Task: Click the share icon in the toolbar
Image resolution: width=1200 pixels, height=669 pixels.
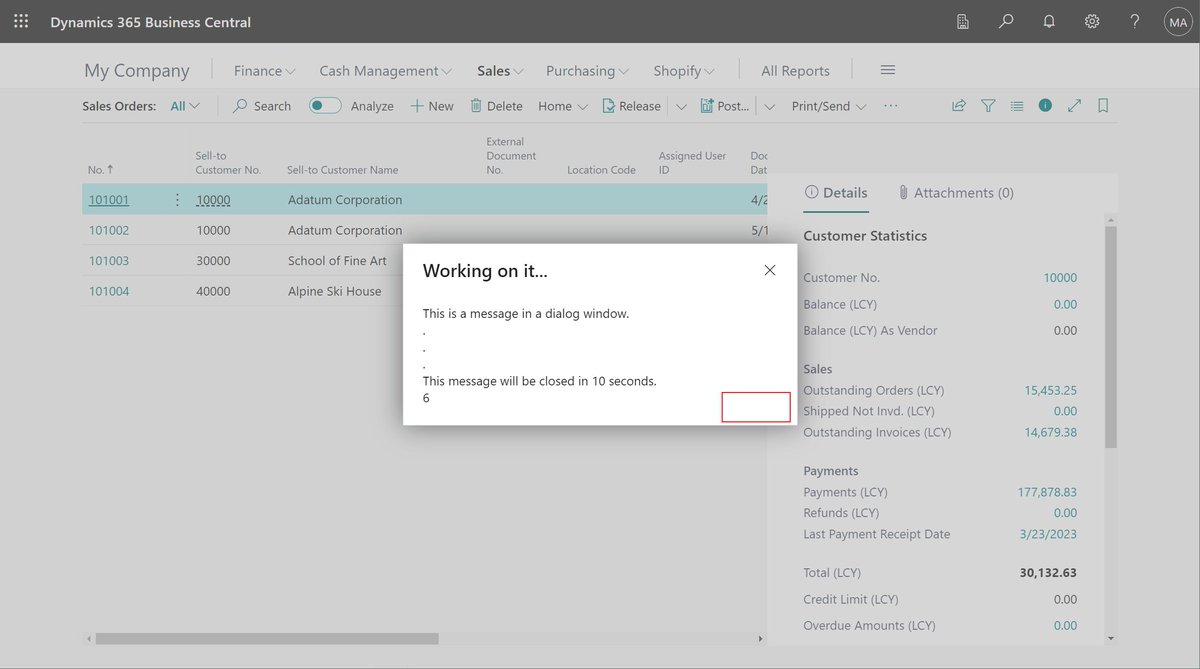Action: pyautogui.click(x=959, y=105)
